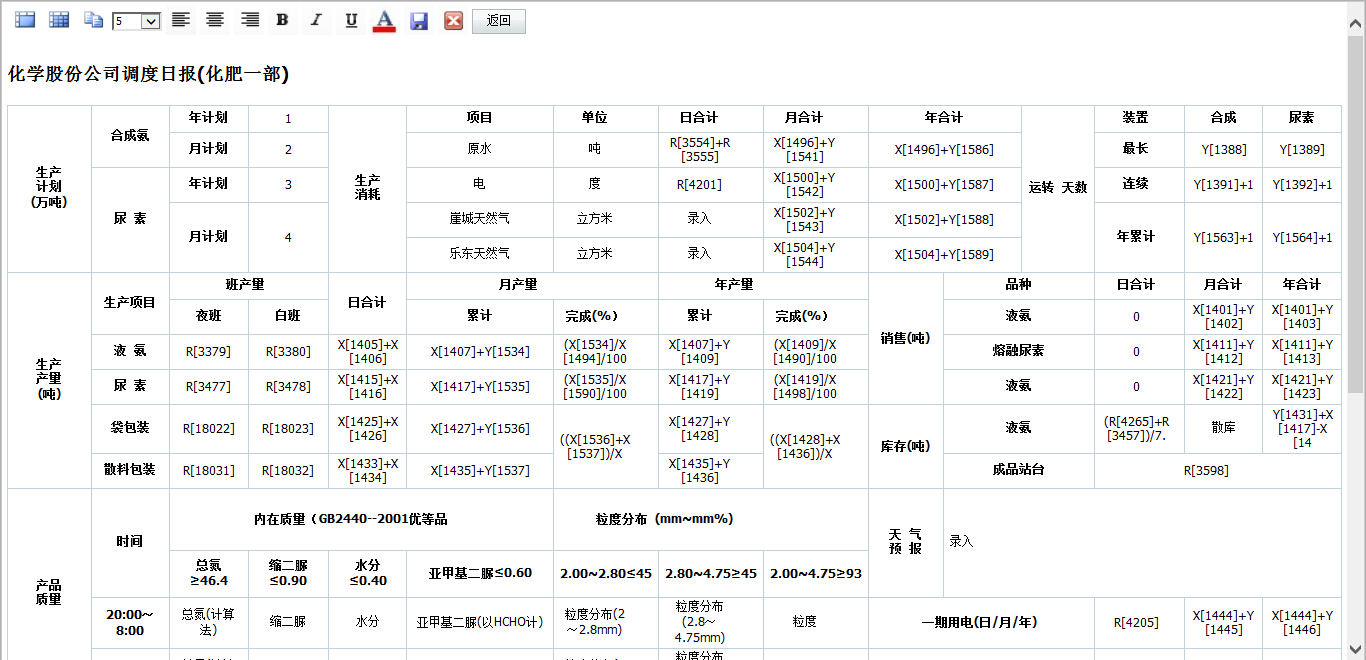Click the 返回 button

tap(498, 21)
